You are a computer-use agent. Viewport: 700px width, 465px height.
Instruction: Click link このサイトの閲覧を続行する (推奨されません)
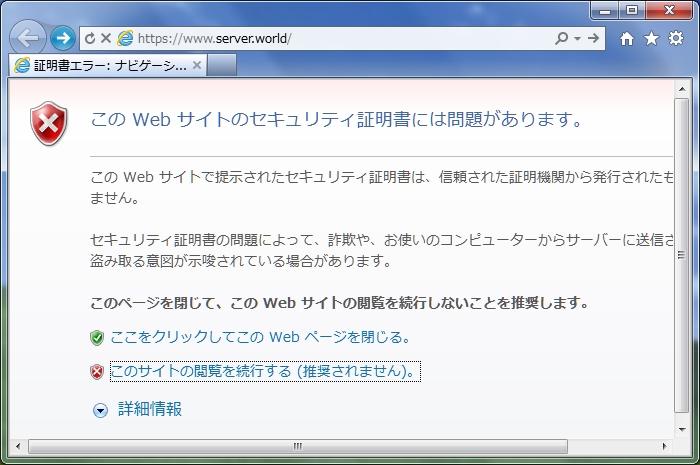[x=265, y=371]
